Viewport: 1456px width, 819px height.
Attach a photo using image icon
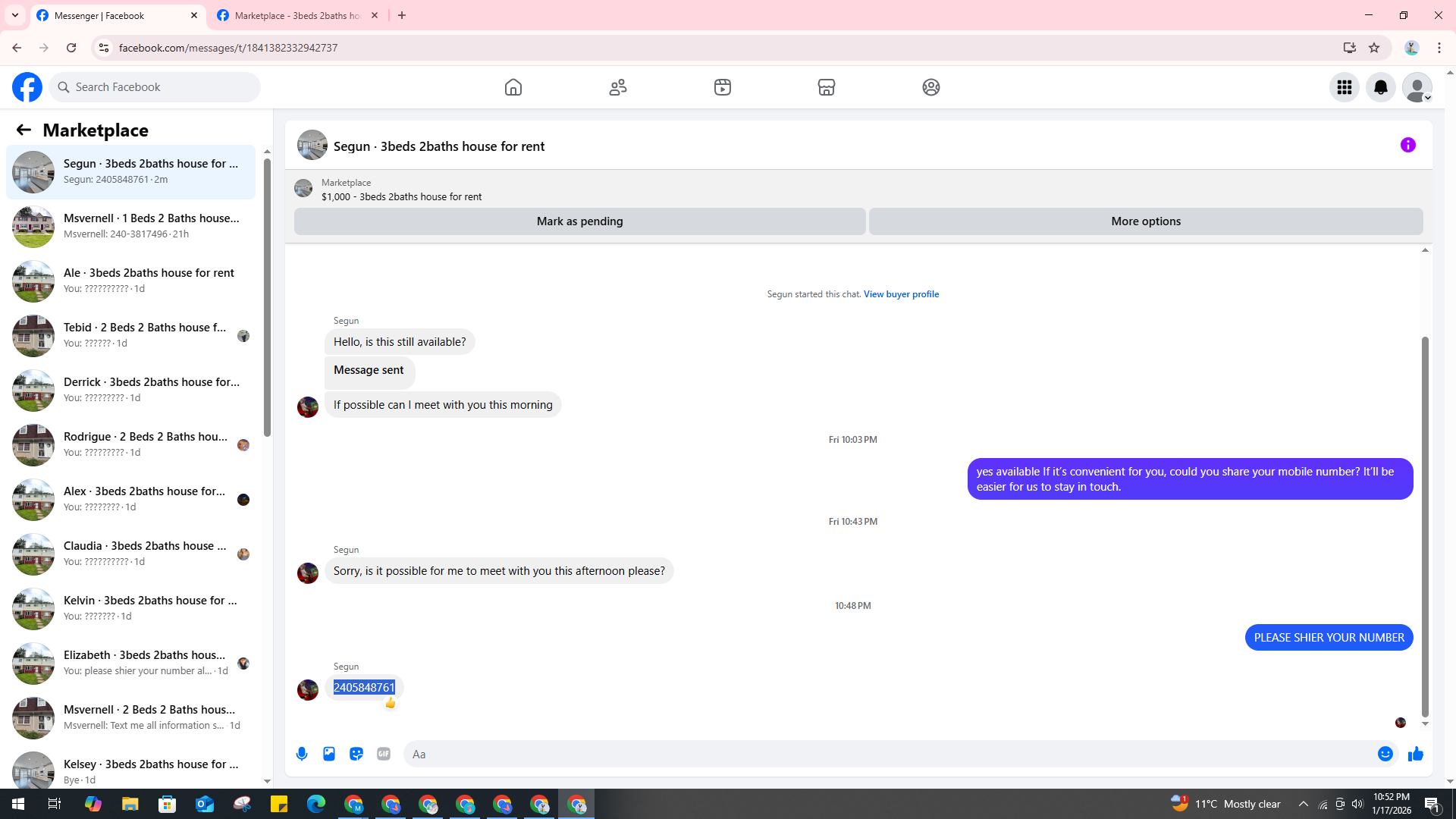tap(329, 754)
